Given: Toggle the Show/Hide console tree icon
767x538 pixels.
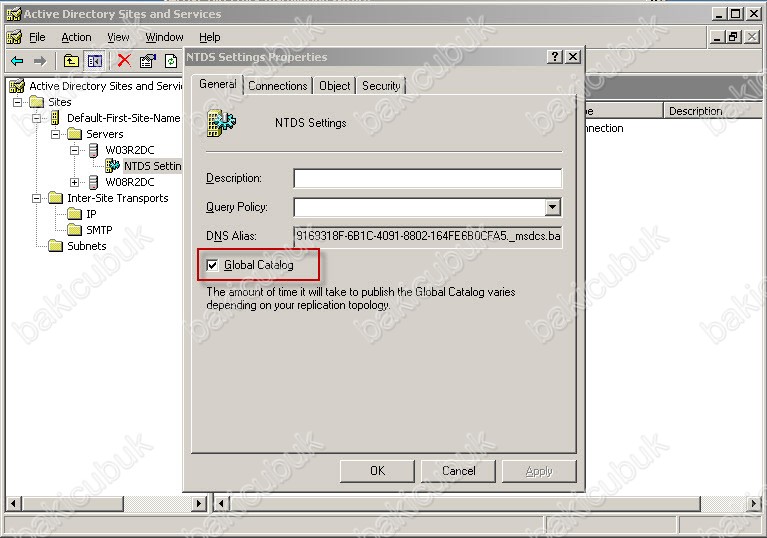Looking at the screenshot, I should point(94,61).
